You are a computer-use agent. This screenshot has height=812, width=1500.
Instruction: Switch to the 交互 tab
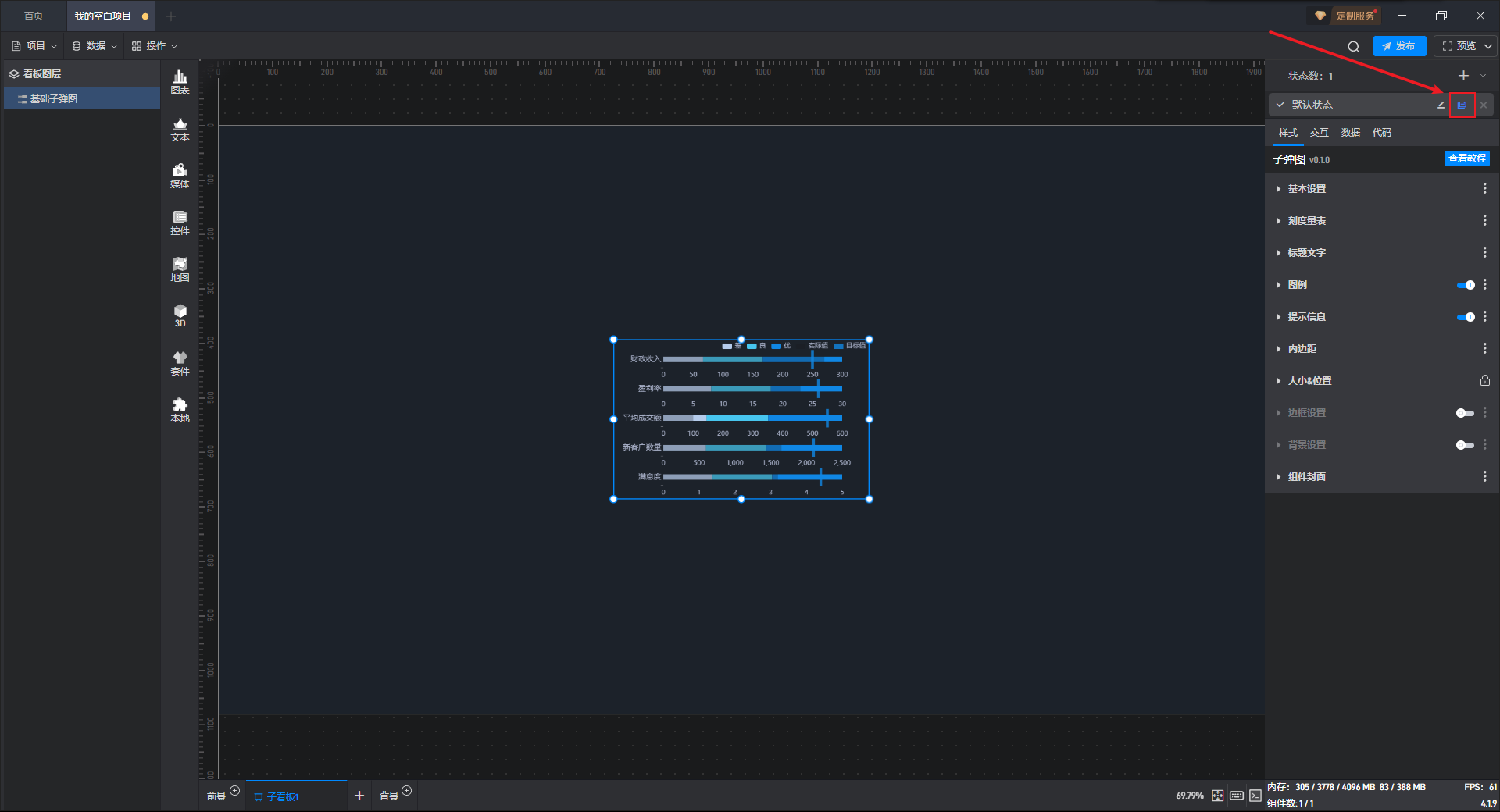(1319, 133)
